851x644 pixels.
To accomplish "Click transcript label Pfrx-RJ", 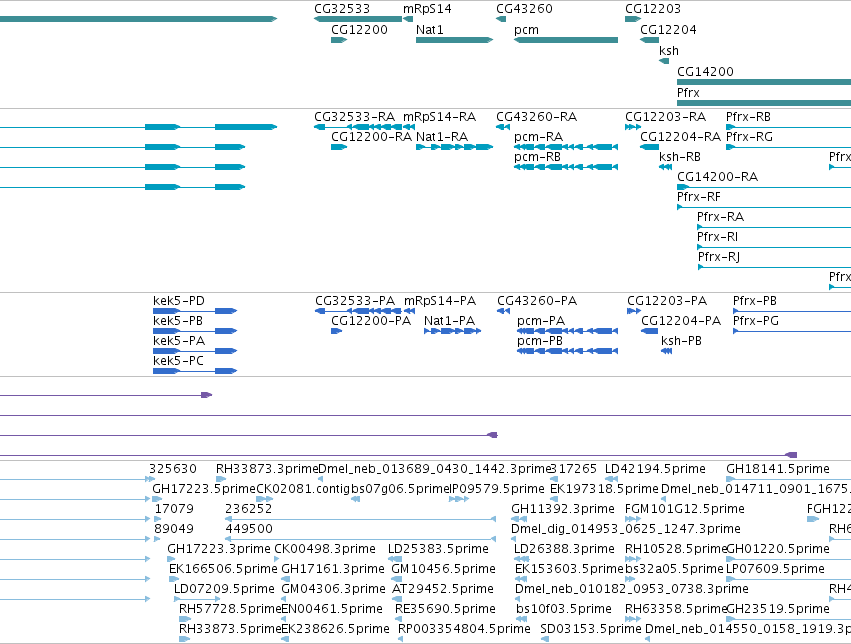I will pos(719,257).
